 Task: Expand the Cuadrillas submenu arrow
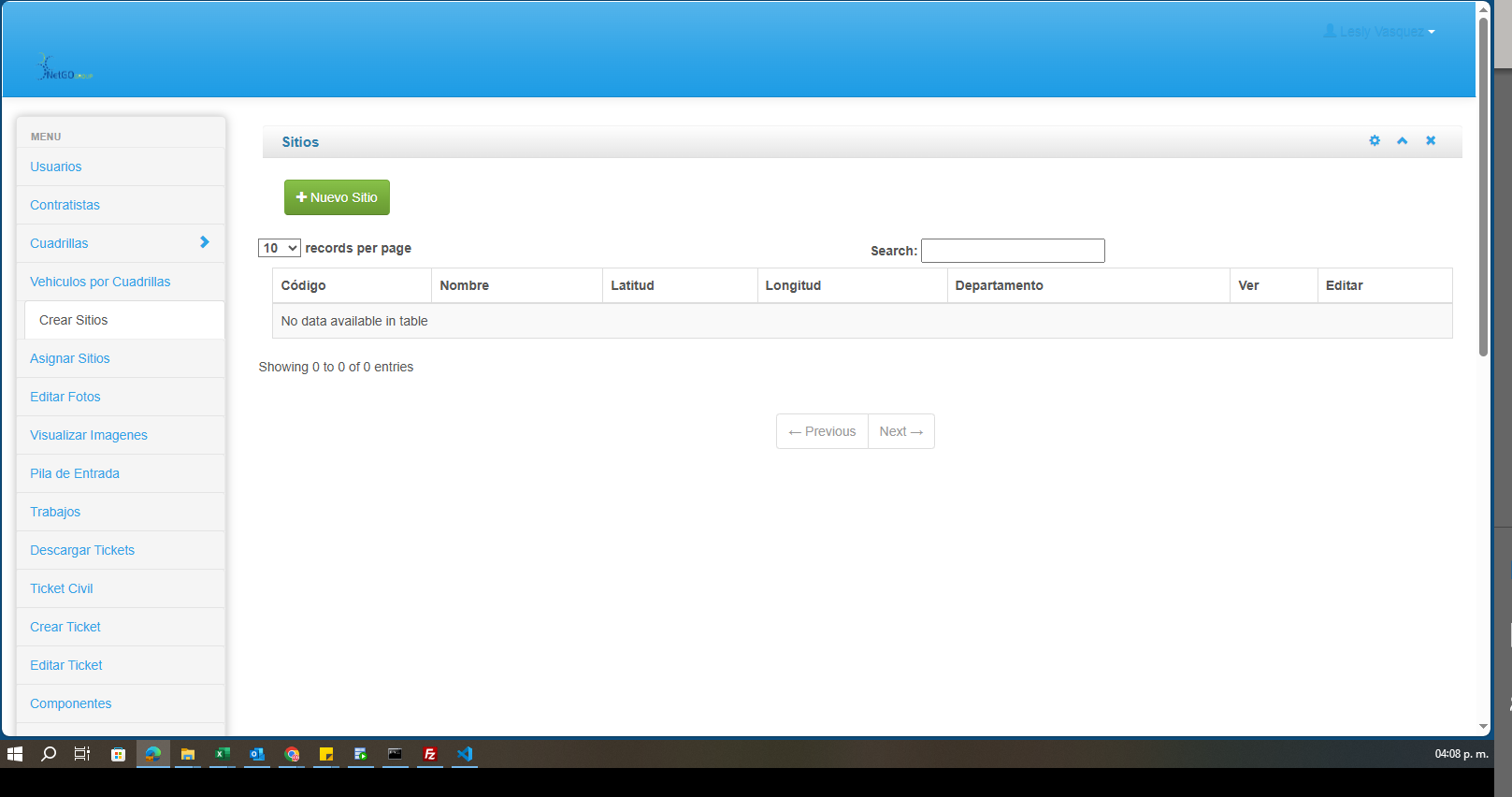coord(204,243)
